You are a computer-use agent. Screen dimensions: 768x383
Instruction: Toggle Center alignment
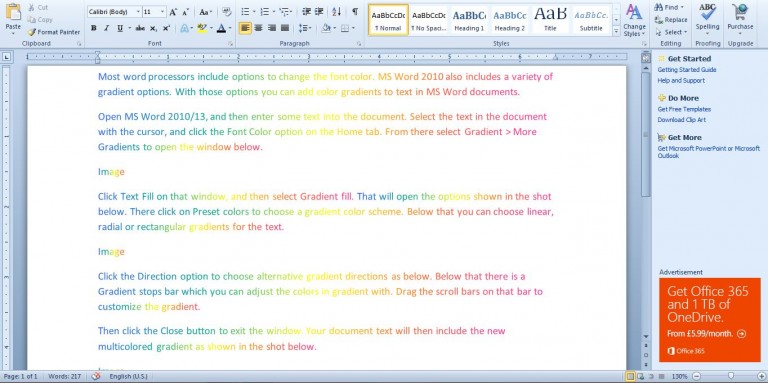pos(259,28)
